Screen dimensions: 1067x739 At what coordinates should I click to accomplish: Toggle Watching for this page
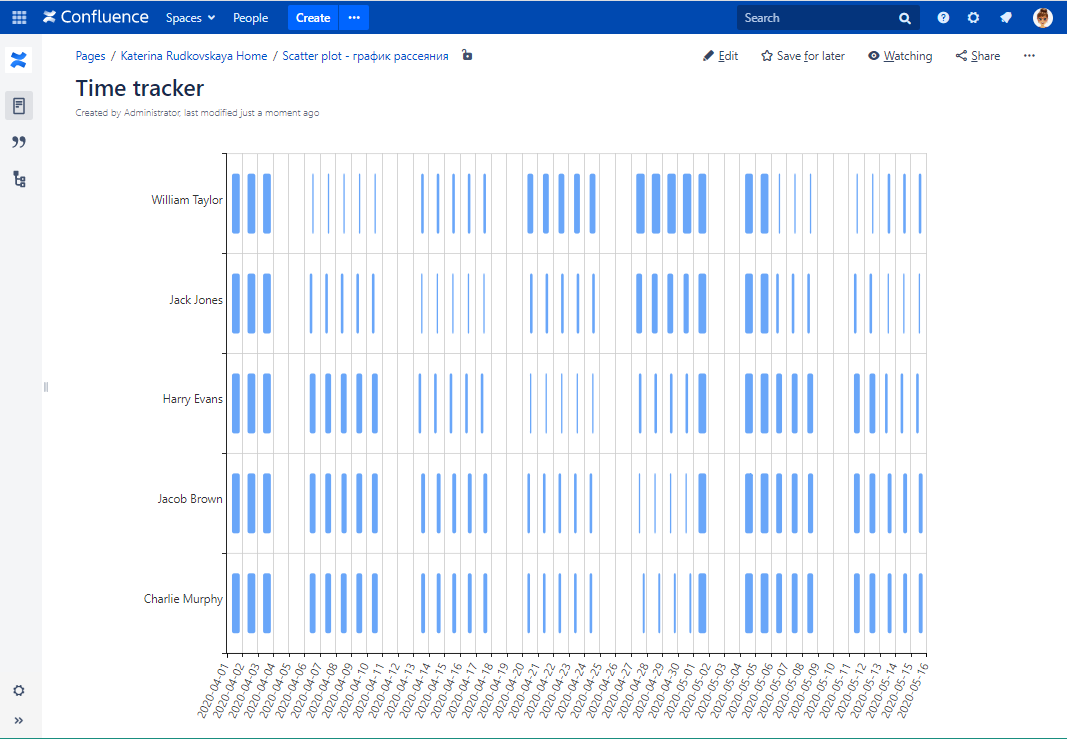click(x=899, y=56)
